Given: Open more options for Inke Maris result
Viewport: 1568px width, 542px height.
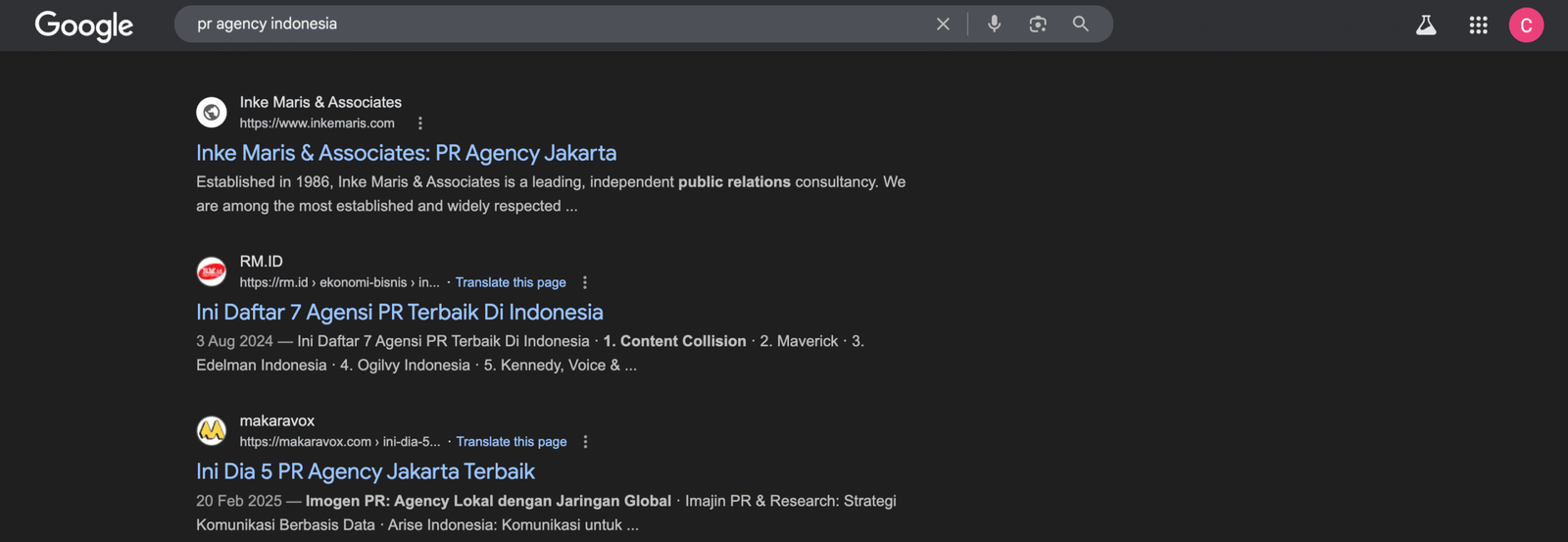Looking at the screenshot, I should pos(420,123).
